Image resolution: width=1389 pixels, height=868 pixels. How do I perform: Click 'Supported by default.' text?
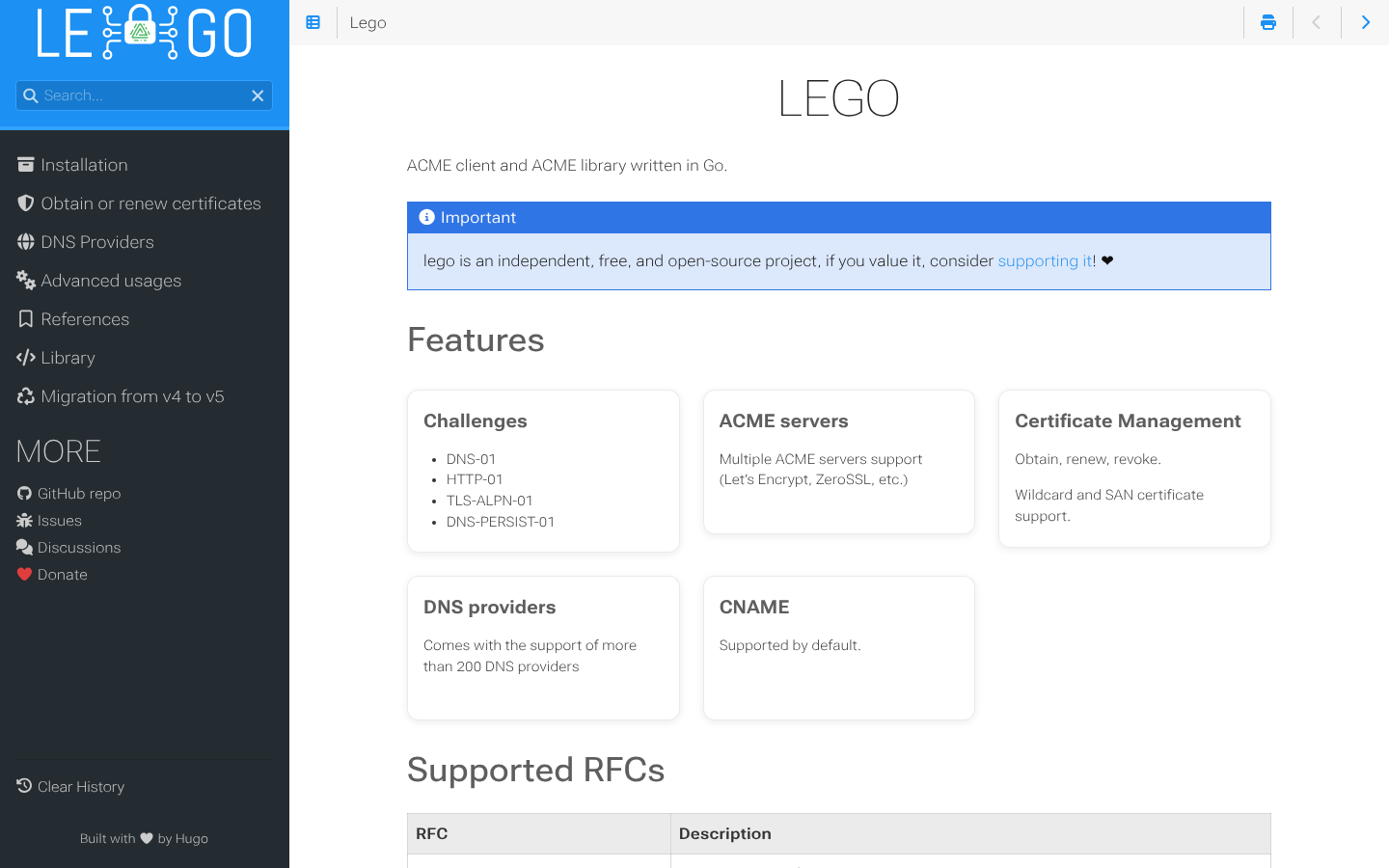pyautogui.click(x=790, y=645)
